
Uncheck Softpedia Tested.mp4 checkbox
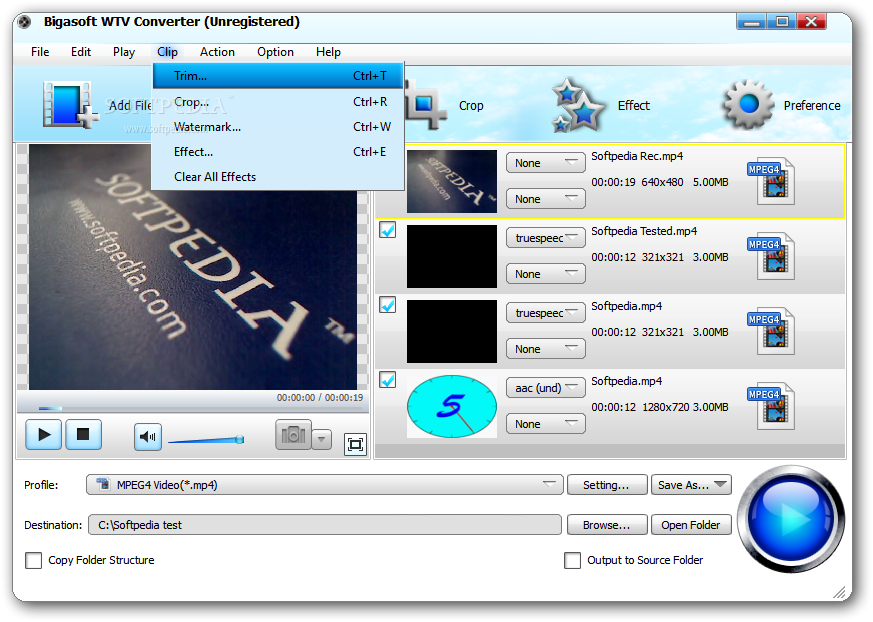click(388, 230)
